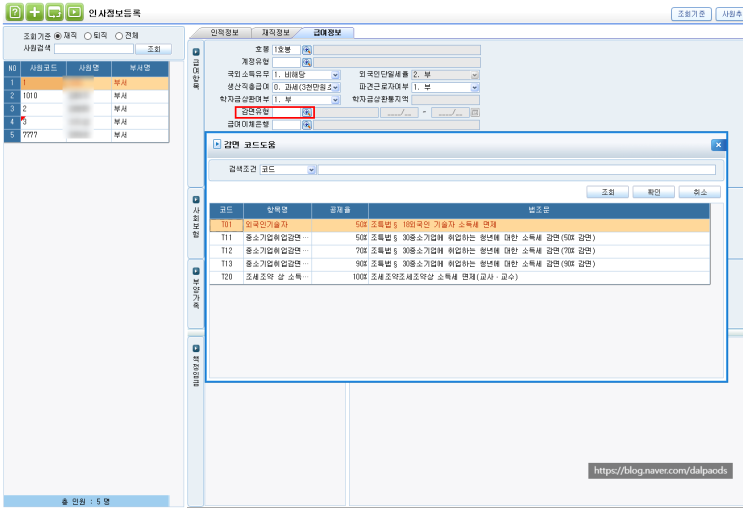
Task: Close the 감면 코드도움 dialog
Action: tap(718, 145)
